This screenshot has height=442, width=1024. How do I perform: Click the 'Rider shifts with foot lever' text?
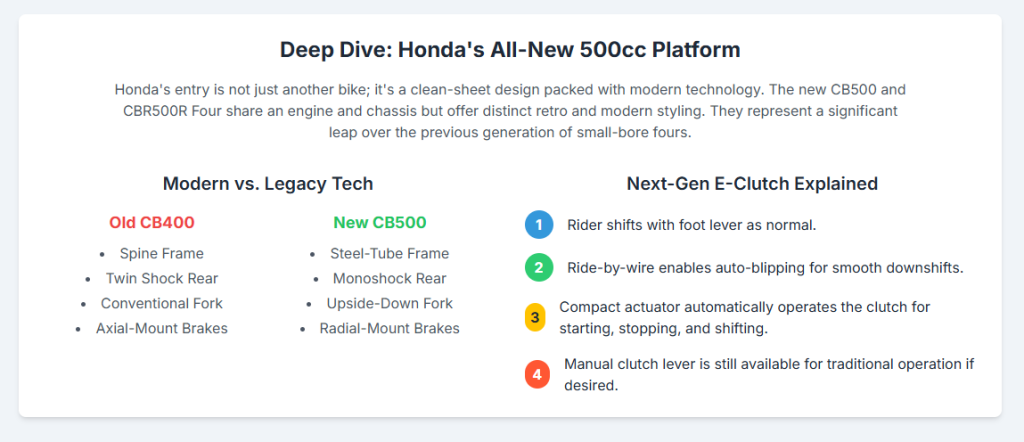point(691,225)
